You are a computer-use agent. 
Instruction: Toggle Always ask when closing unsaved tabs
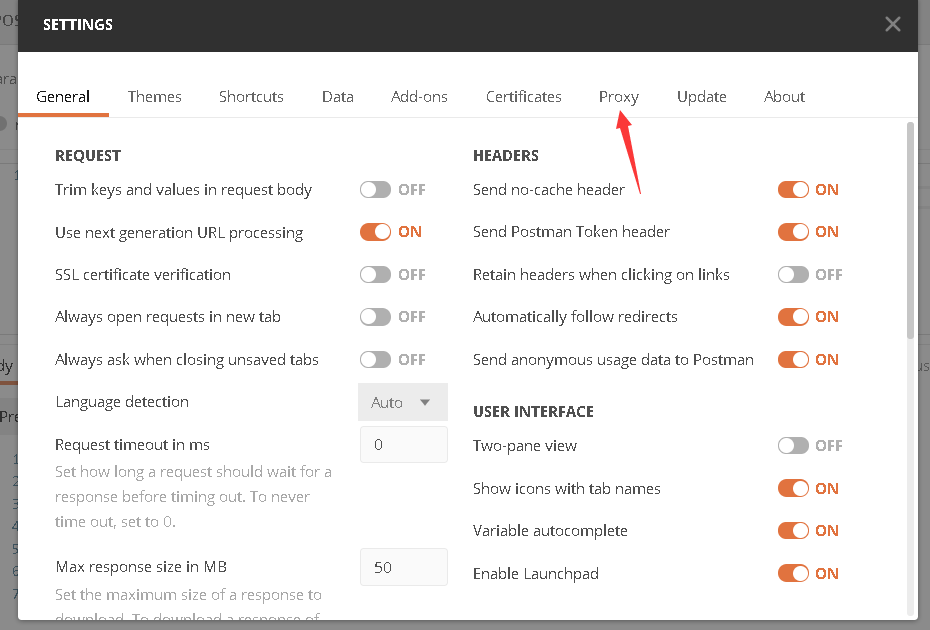[x=378, y=359]
